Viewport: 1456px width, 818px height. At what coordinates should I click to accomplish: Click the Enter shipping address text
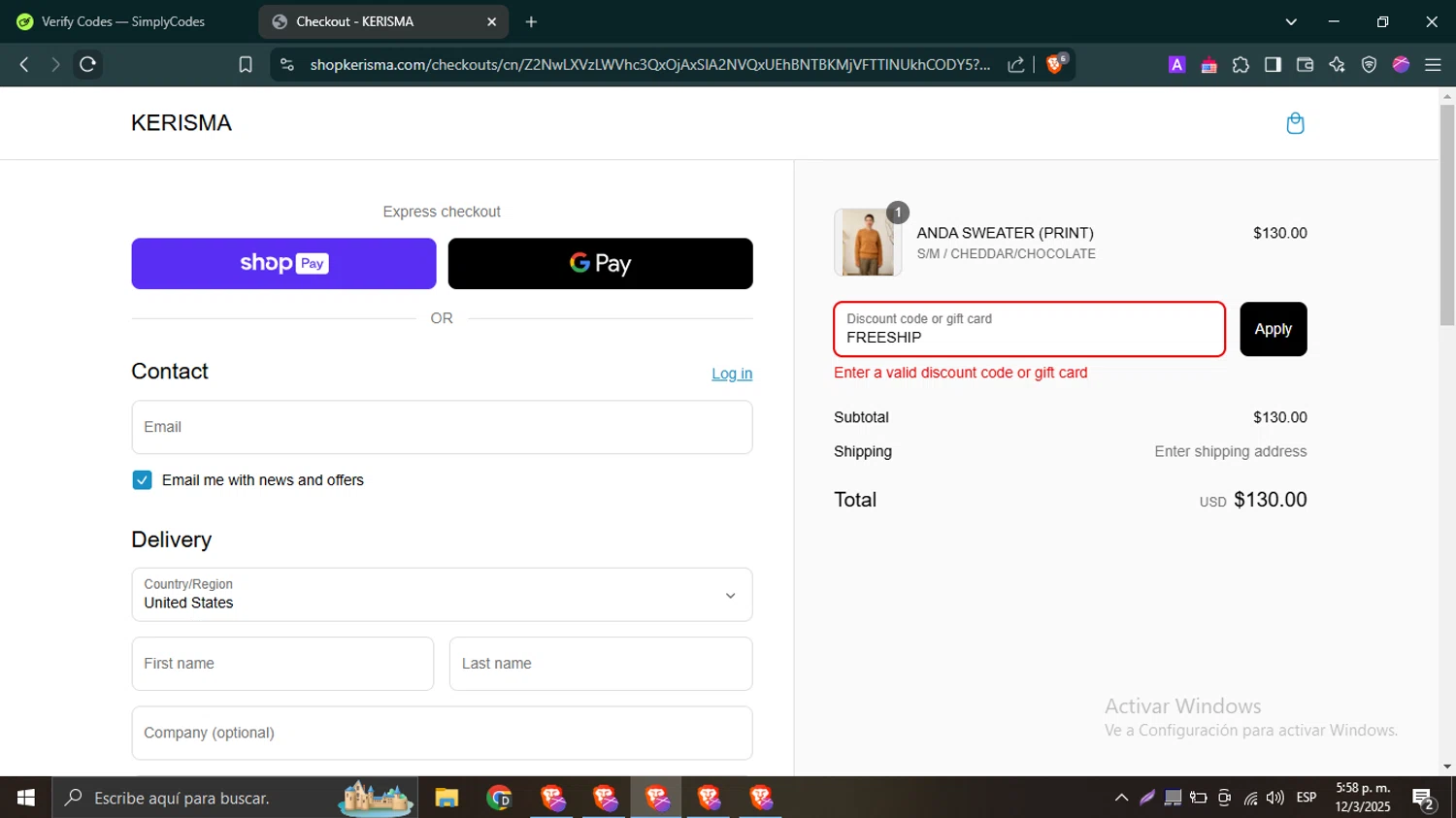pyautogui.click(x=1230, y=451)
